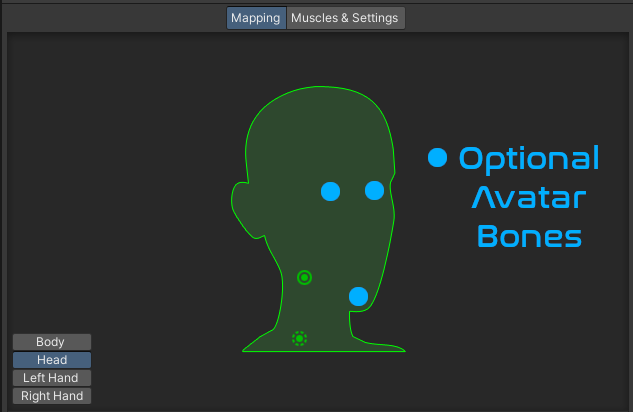Select the Body mapping view button
This screenshot has width=633, height=412.
tap(51, 342)
